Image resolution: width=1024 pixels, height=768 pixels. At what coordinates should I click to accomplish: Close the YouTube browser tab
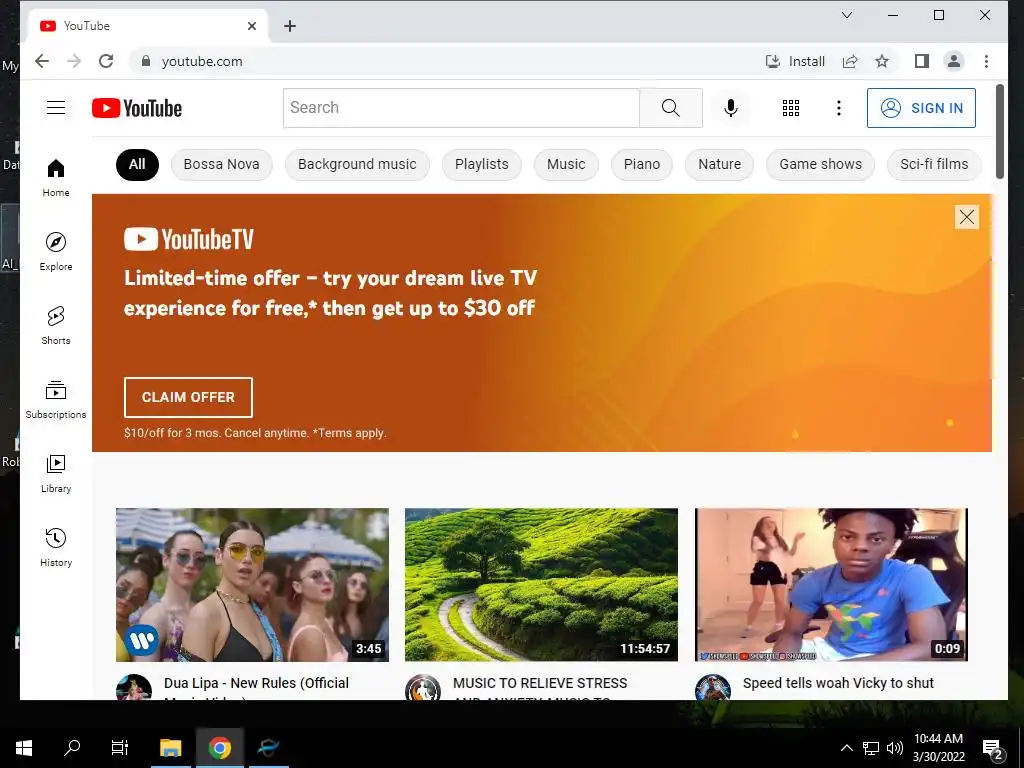click(x=252, y=26)
